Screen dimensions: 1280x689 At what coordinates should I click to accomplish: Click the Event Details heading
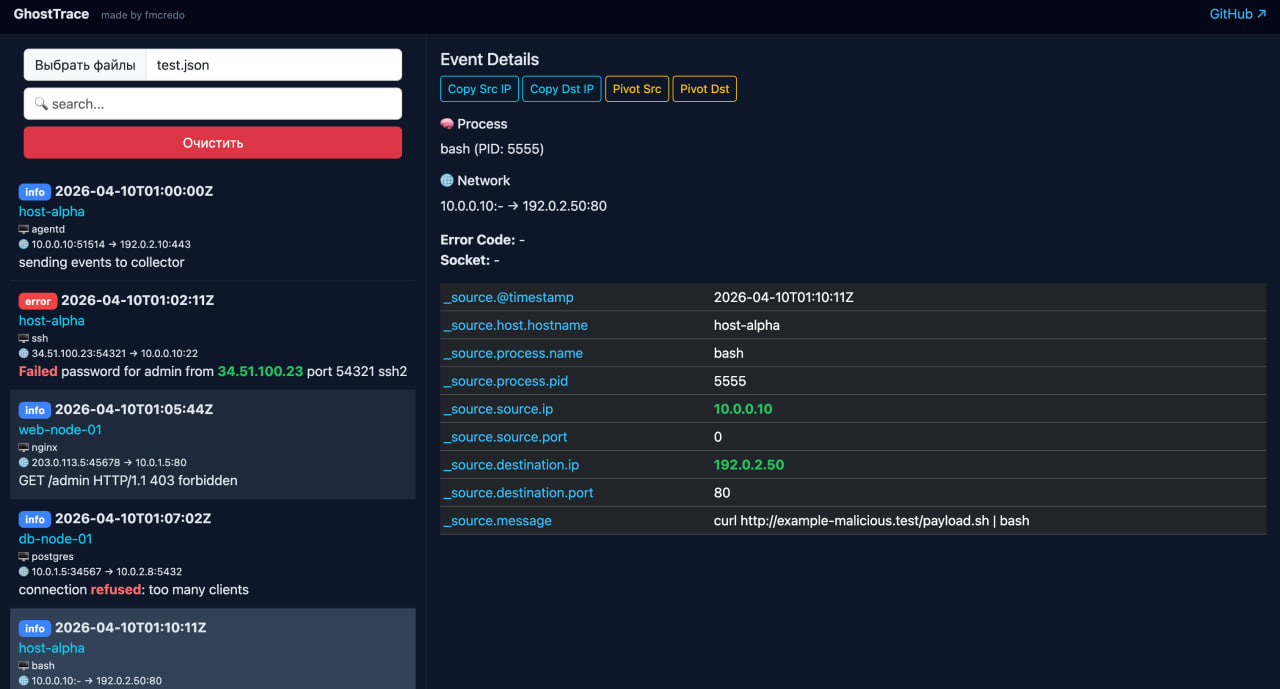(490, 59)
